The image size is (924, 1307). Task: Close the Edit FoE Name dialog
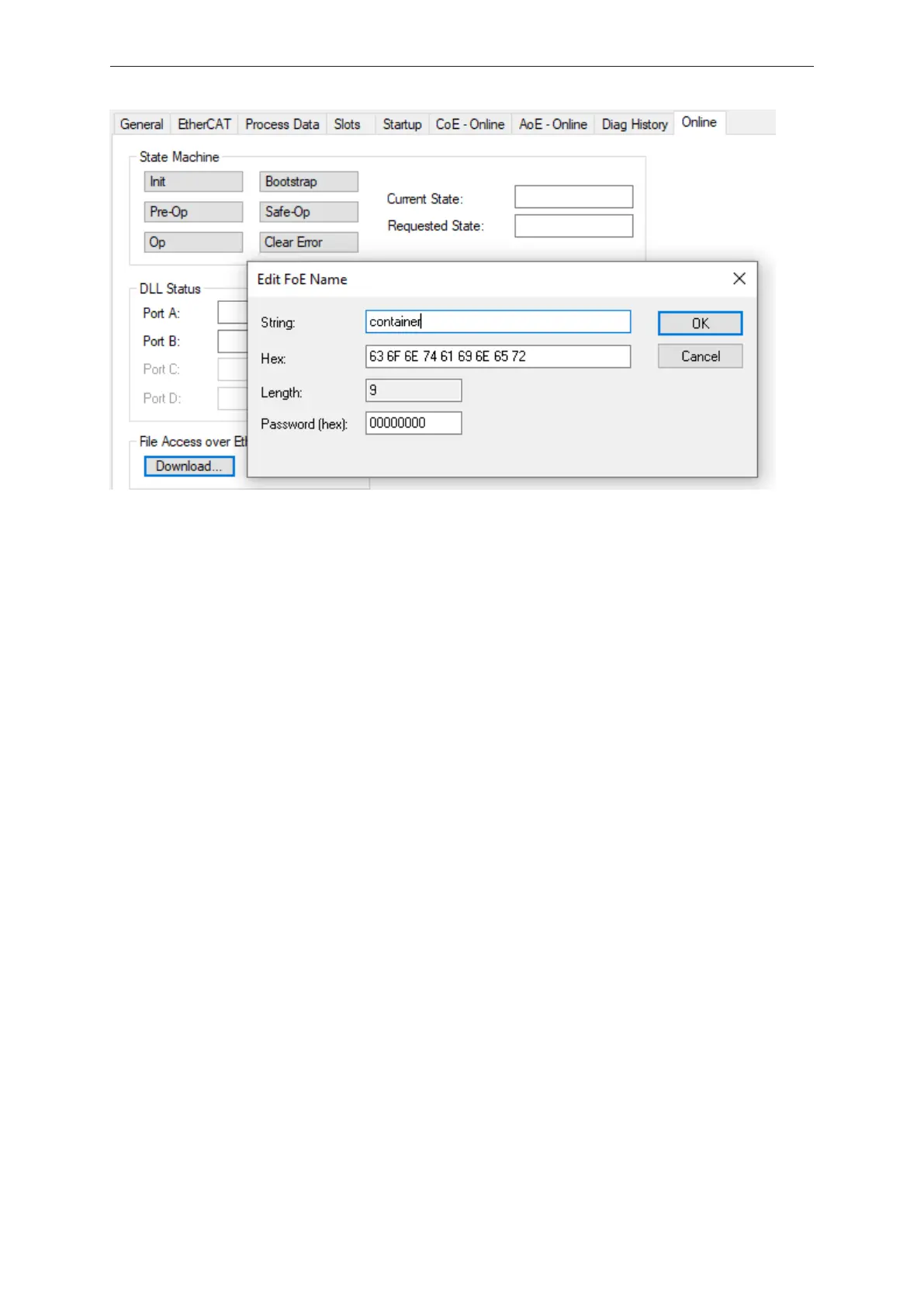tap(739, 279)
